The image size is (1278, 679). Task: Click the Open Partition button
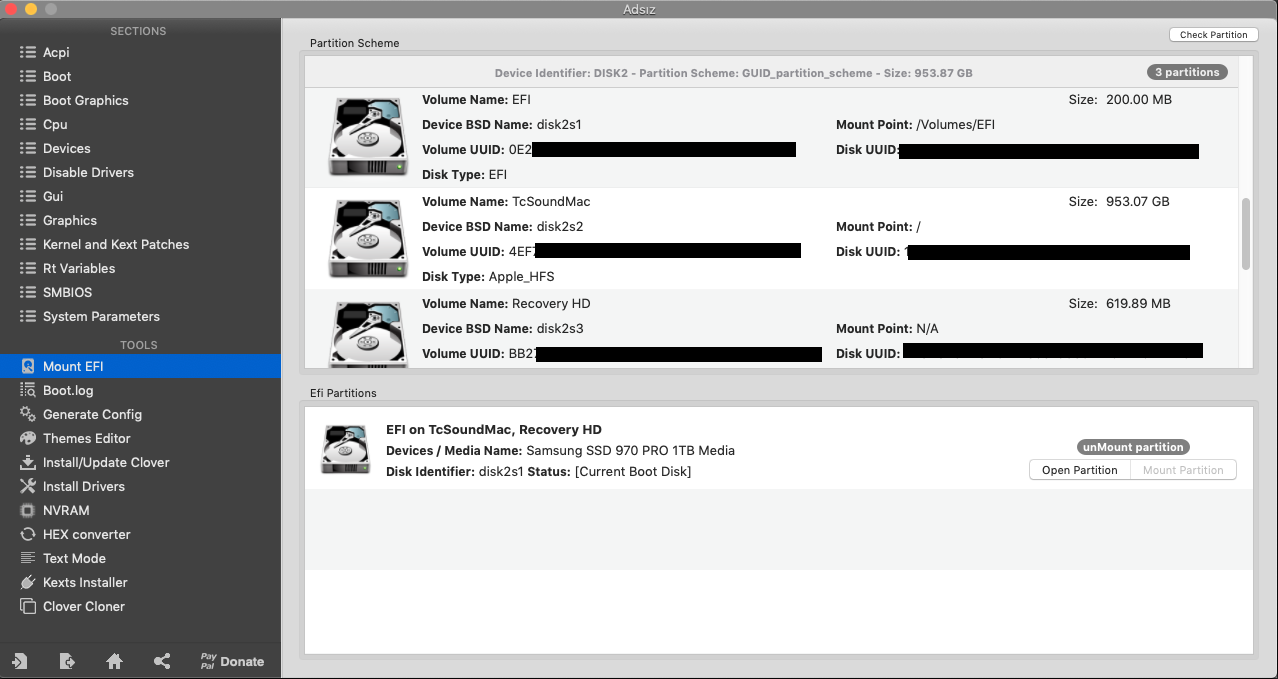point(1079,470)
